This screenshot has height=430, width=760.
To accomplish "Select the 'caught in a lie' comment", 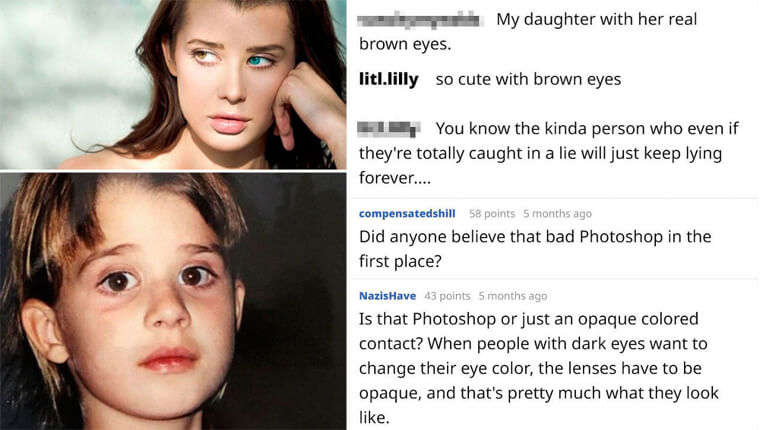I will tap(548, 153).
